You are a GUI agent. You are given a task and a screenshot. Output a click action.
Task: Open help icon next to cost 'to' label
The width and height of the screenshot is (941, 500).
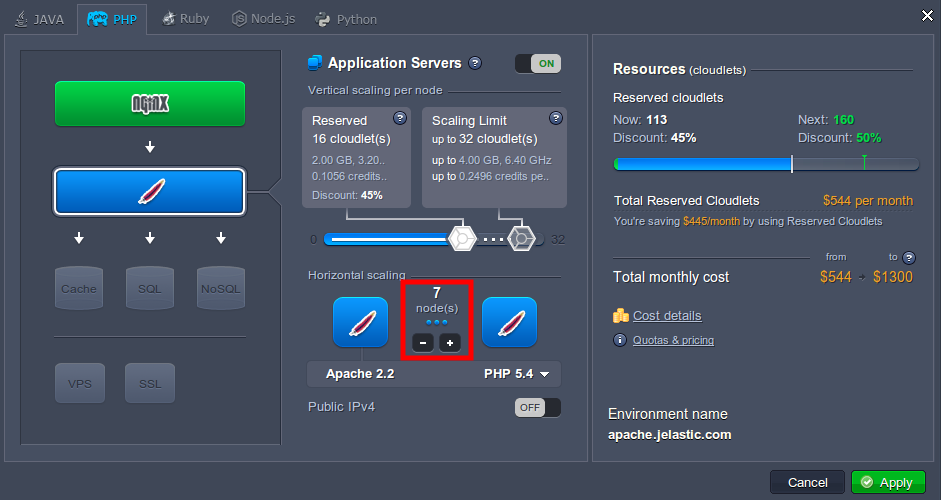[909, 258]
